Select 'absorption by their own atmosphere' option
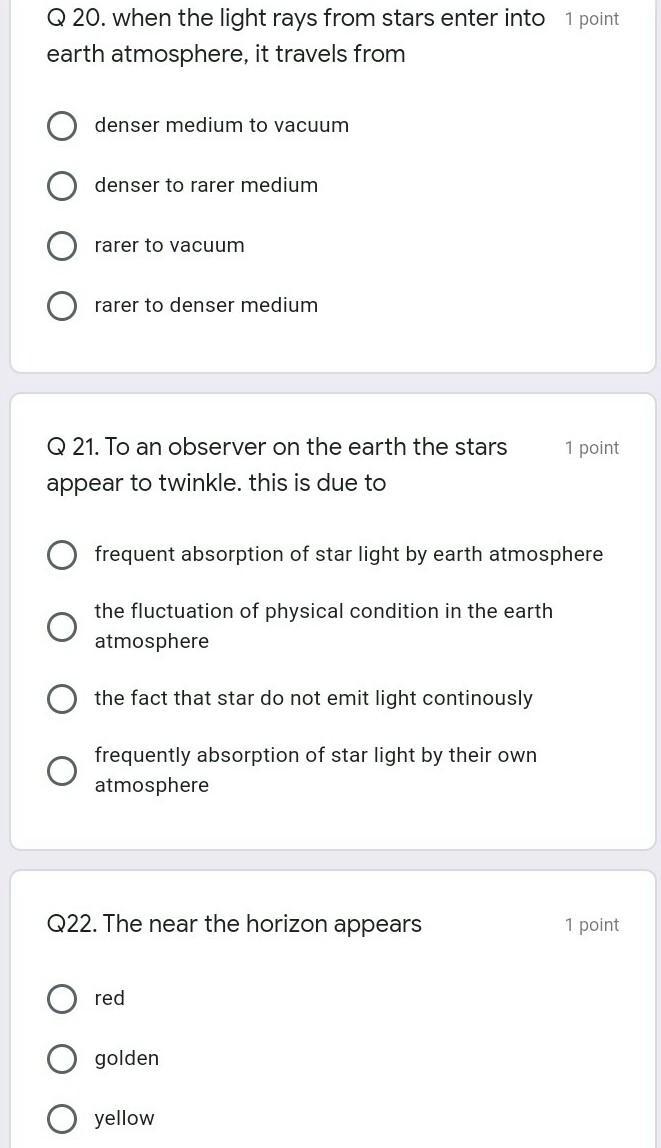The width and height of the screenshot is (661, 1148). (62, 771)
